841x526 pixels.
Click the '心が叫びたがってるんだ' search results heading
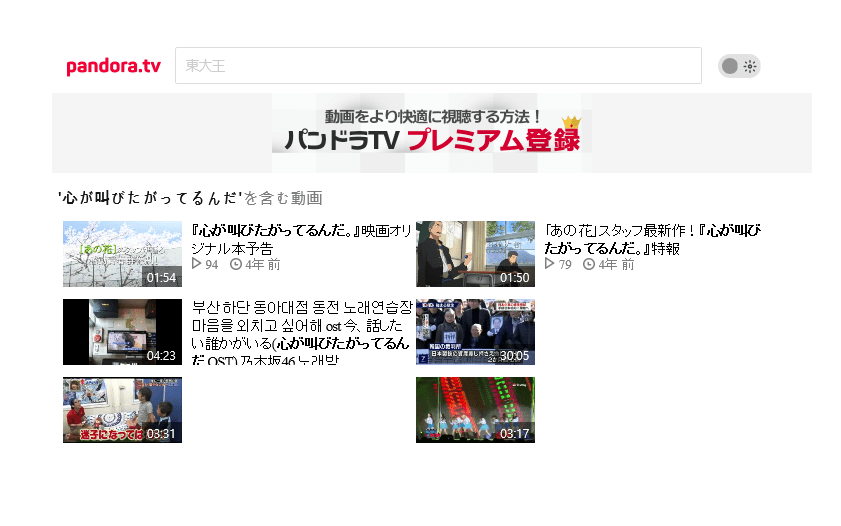[x=190, y=198]
